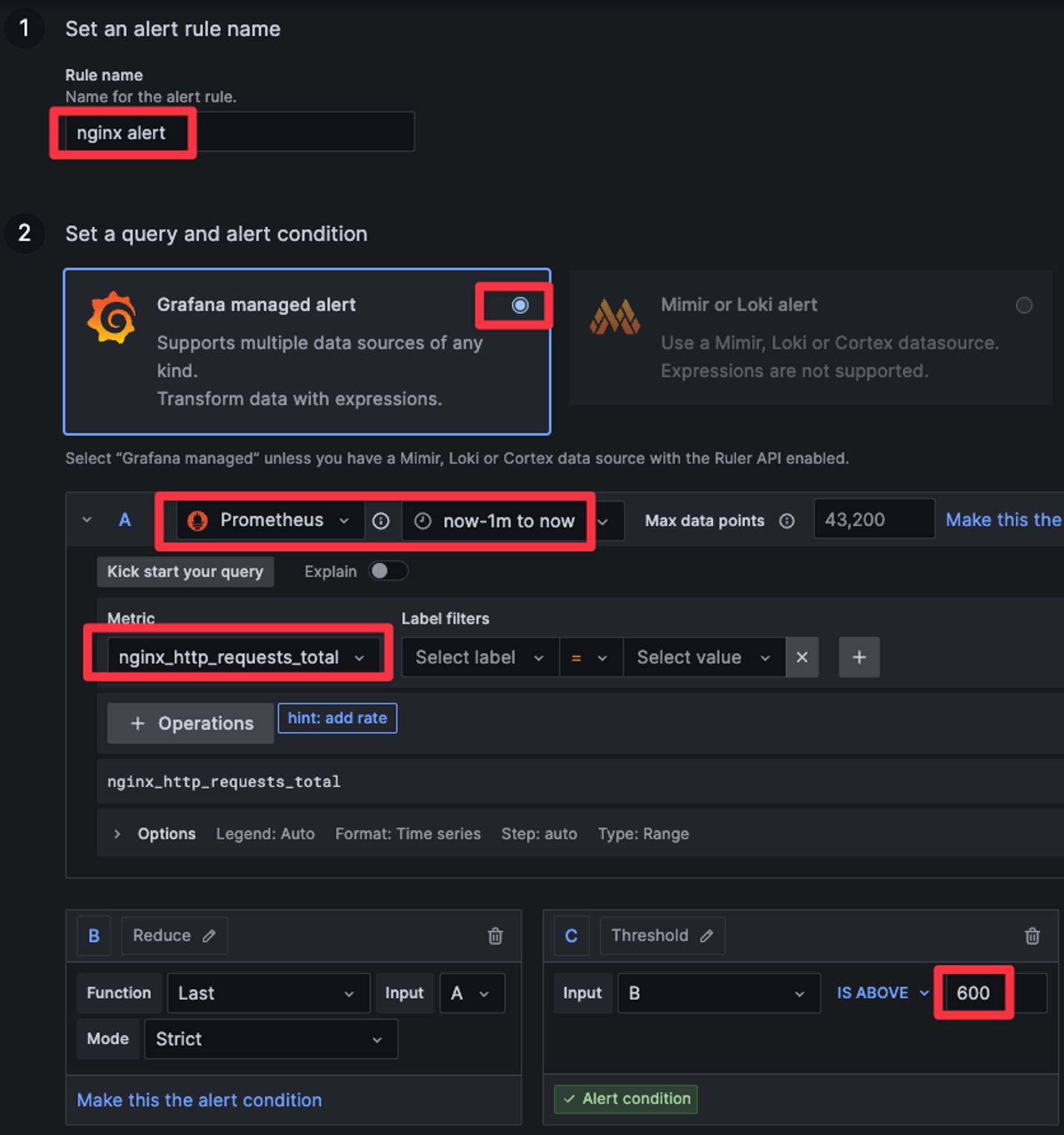This screenshot has width=1064, height=1135.
Task: Collapse query A with the chevron
Action: click(x=87, y=519)
